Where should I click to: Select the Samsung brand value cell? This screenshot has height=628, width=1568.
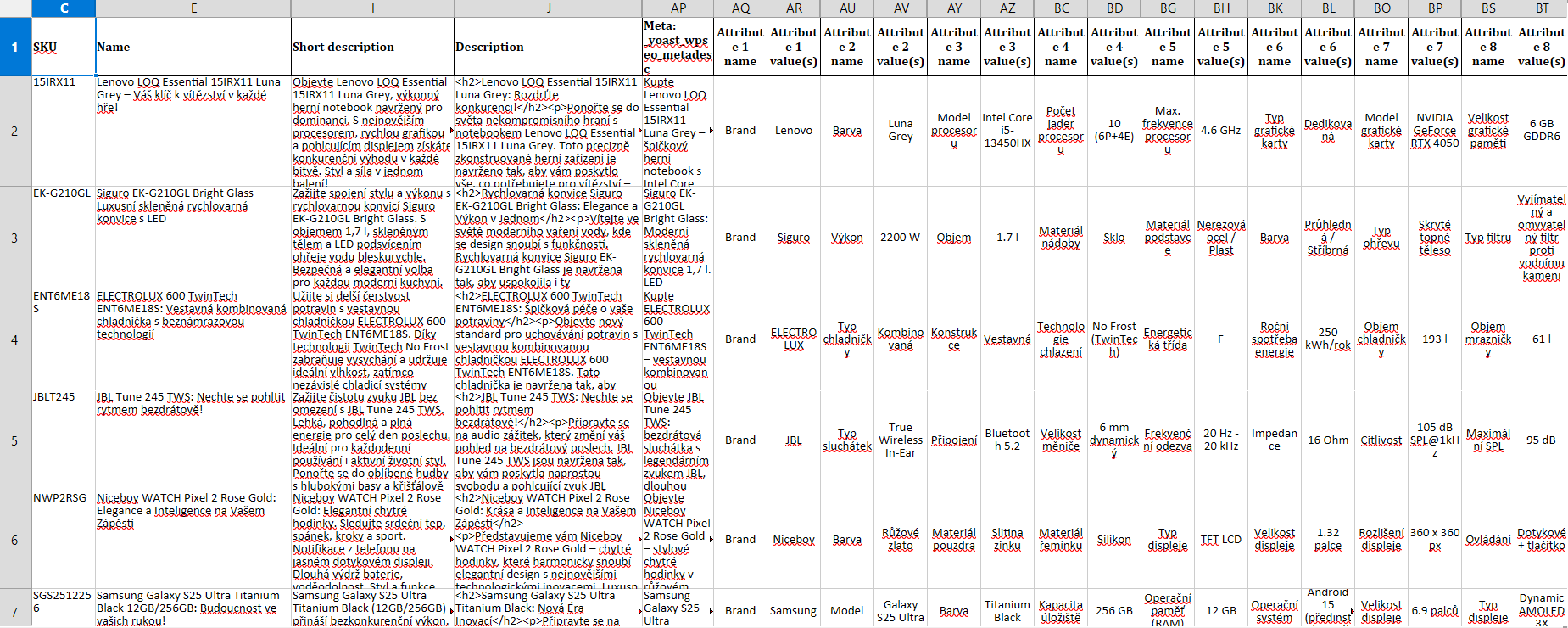tap(793, 610)
